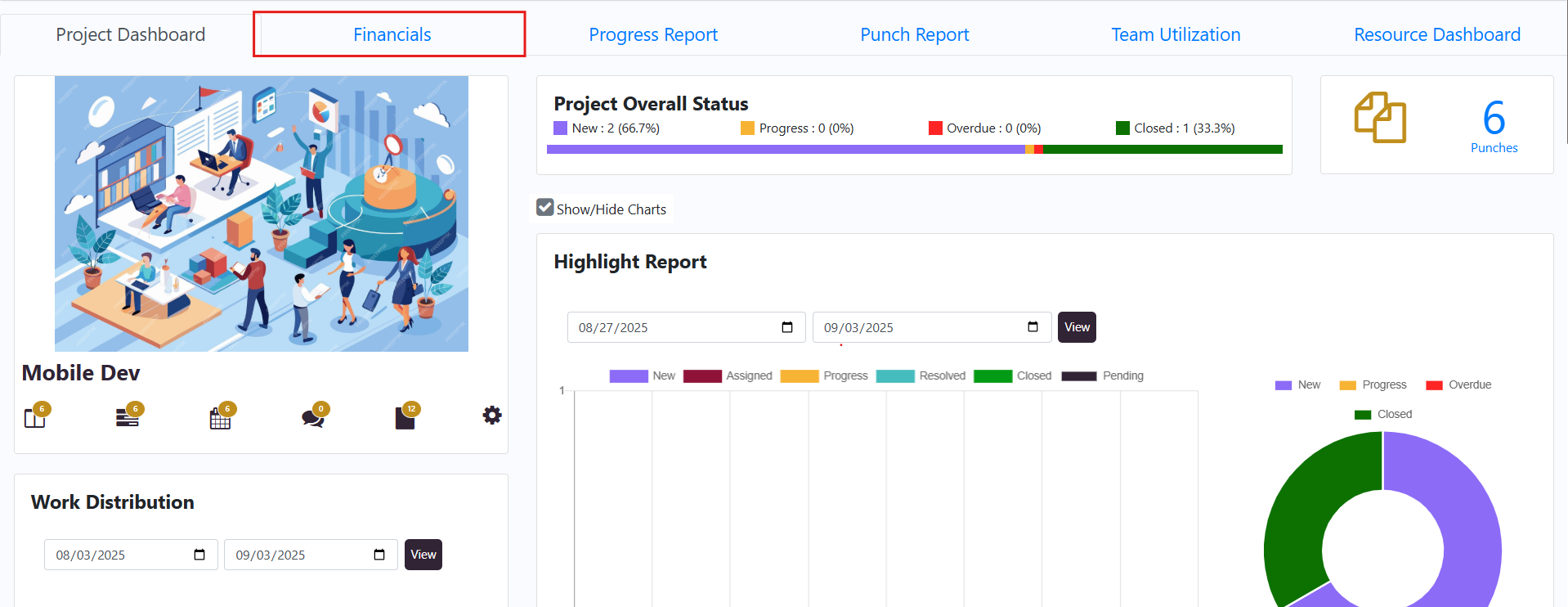Toggle Closed series in bar chart legend
Image resolution: width=1568 pixels, height=607 pixels.
(1013, 376)
